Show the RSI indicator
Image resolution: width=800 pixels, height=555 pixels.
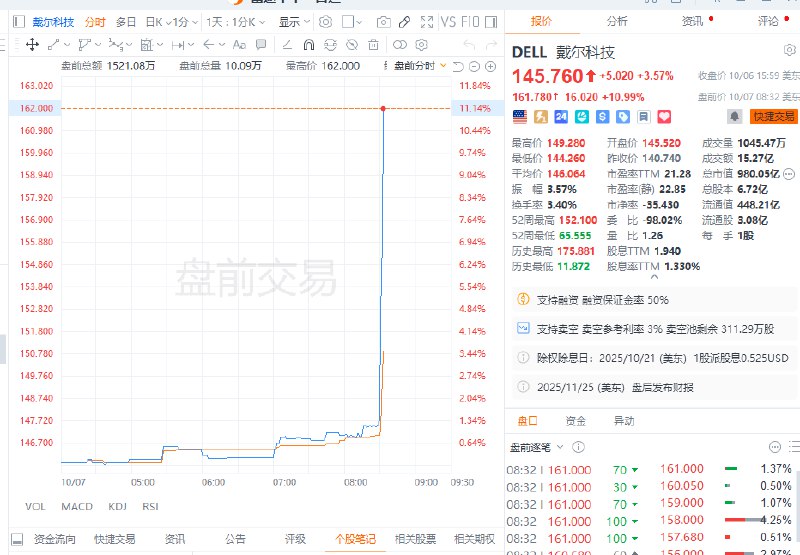pyautogui.click(x=151, y=507)
